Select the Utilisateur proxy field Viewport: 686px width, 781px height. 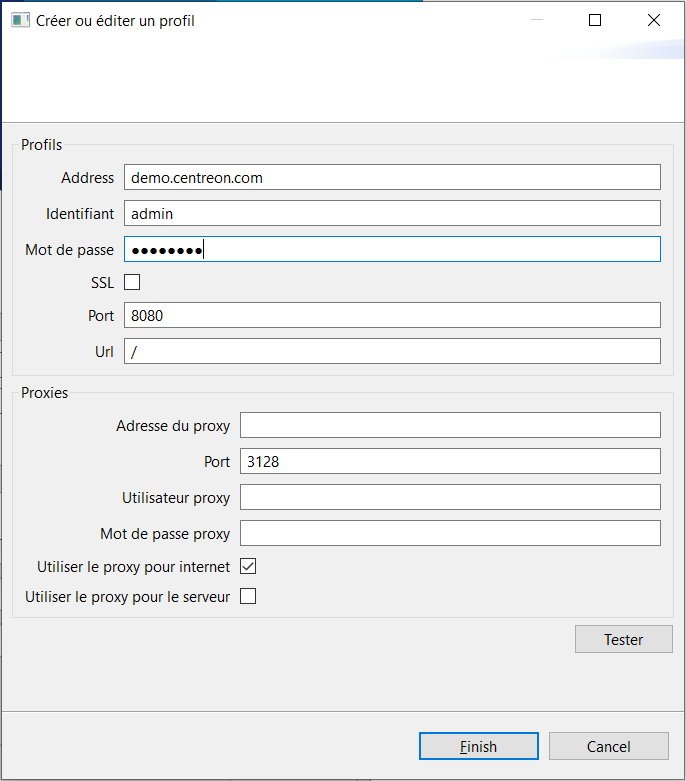pyautogui.click(x=450, y=497)
